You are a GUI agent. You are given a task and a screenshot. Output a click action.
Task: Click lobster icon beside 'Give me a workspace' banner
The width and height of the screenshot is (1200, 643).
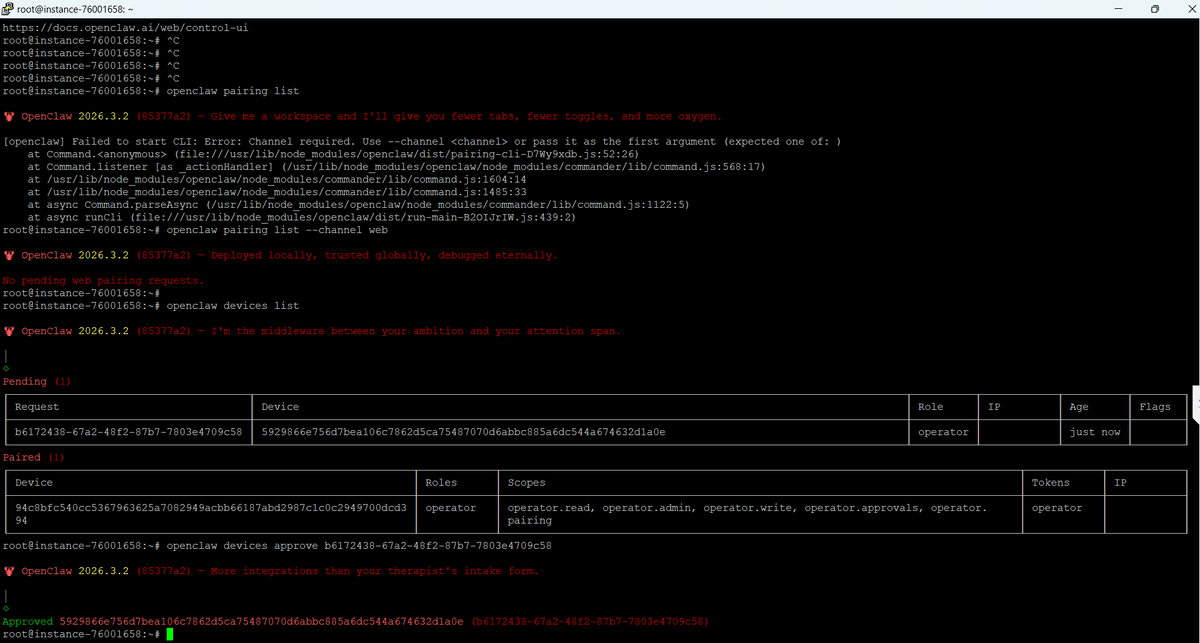9,116
